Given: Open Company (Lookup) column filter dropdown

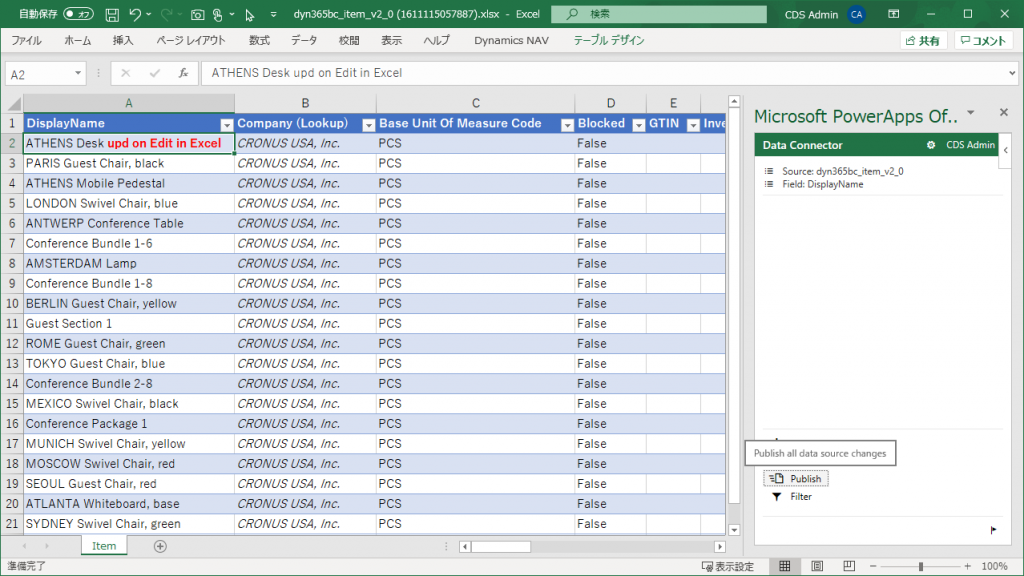Looking at the screenshot, I should [368, 124].
